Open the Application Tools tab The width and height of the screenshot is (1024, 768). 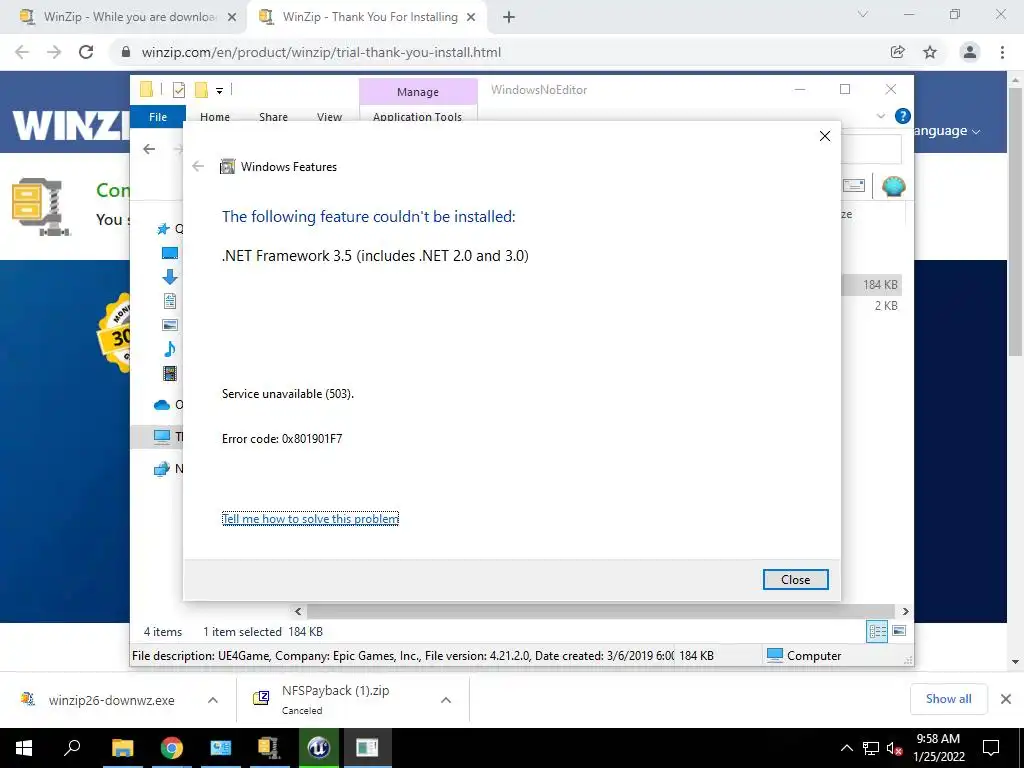tap(417, 117)
